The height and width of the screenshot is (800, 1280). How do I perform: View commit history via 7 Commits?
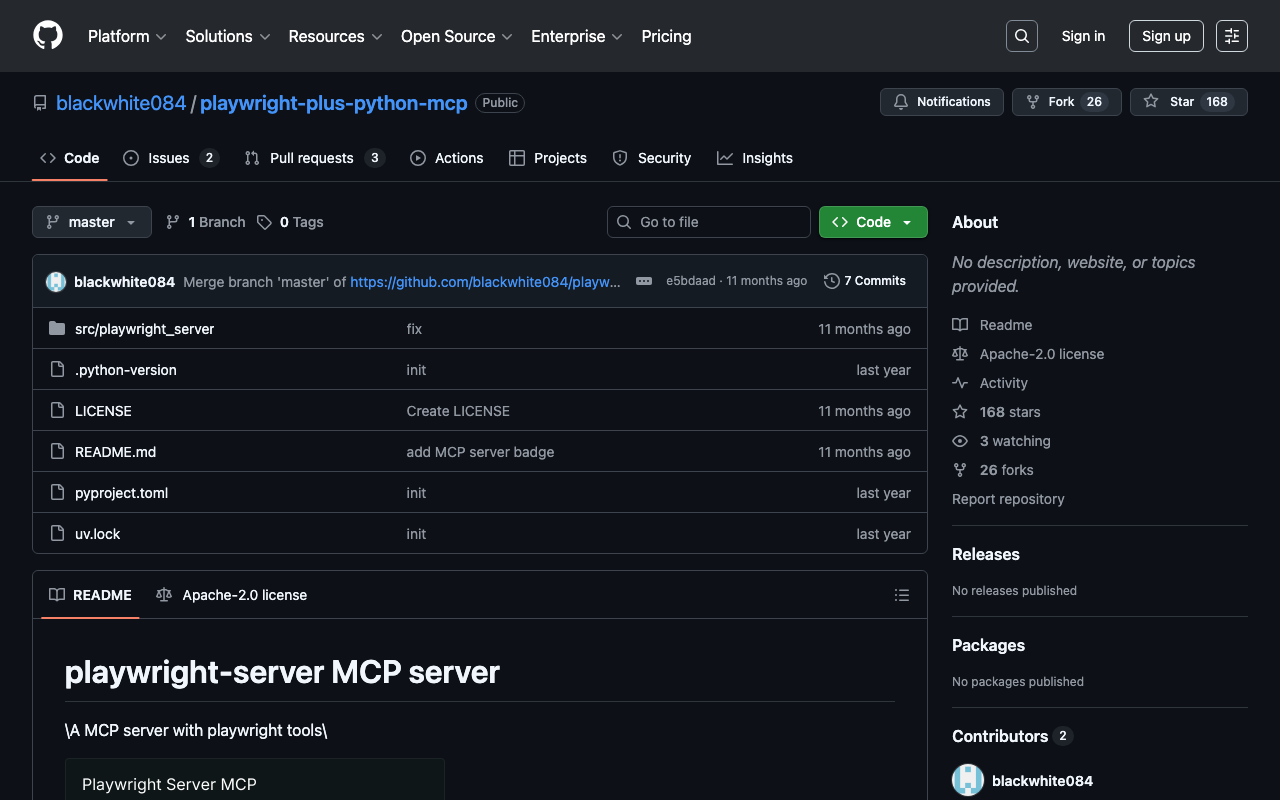coord(865,281)
